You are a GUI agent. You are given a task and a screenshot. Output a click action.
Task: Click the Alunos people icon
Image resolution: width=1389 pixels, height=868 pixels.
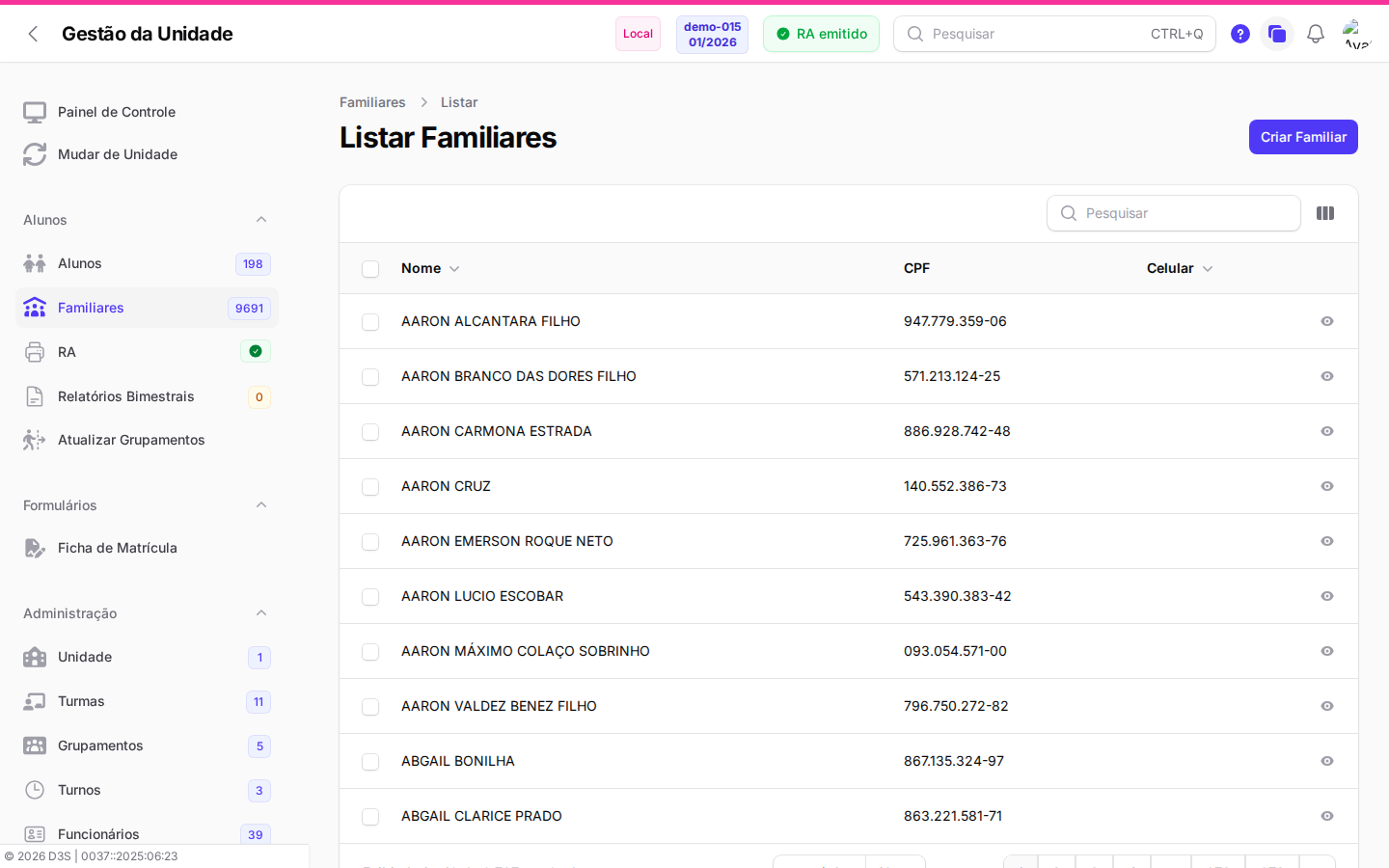point(35,263)
